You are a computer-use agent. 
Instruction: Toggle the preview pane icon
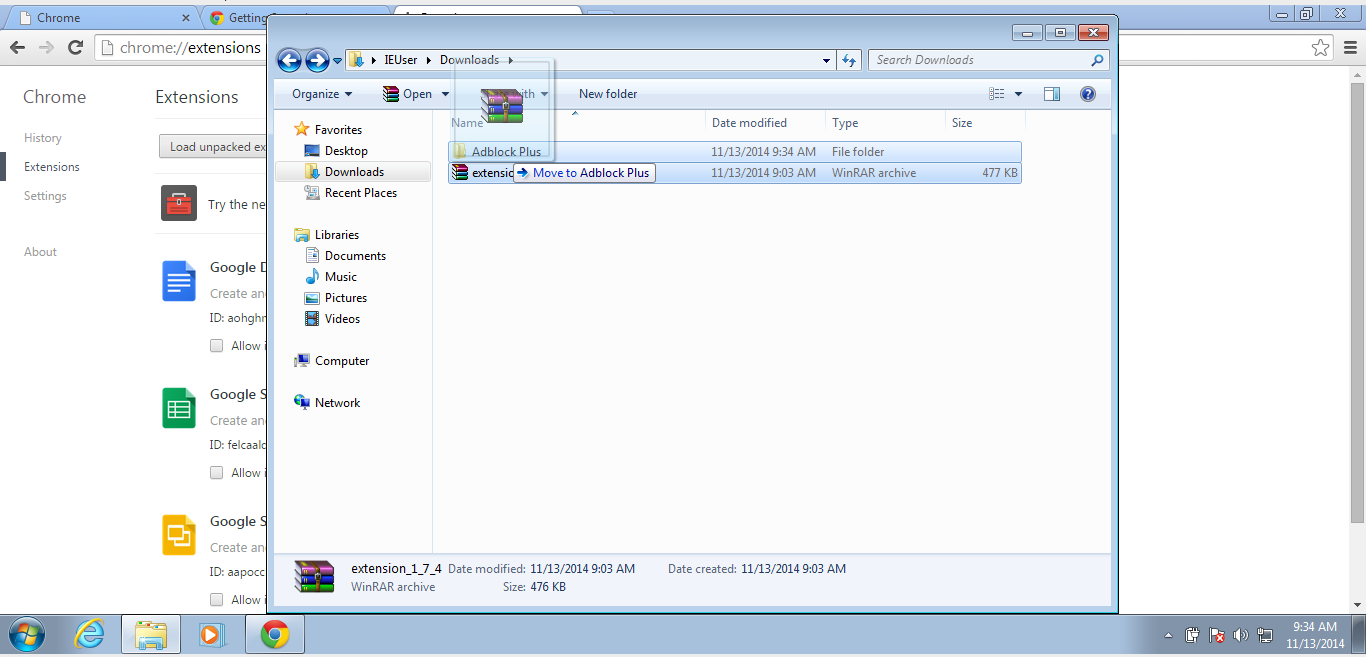pos(1052,94)
